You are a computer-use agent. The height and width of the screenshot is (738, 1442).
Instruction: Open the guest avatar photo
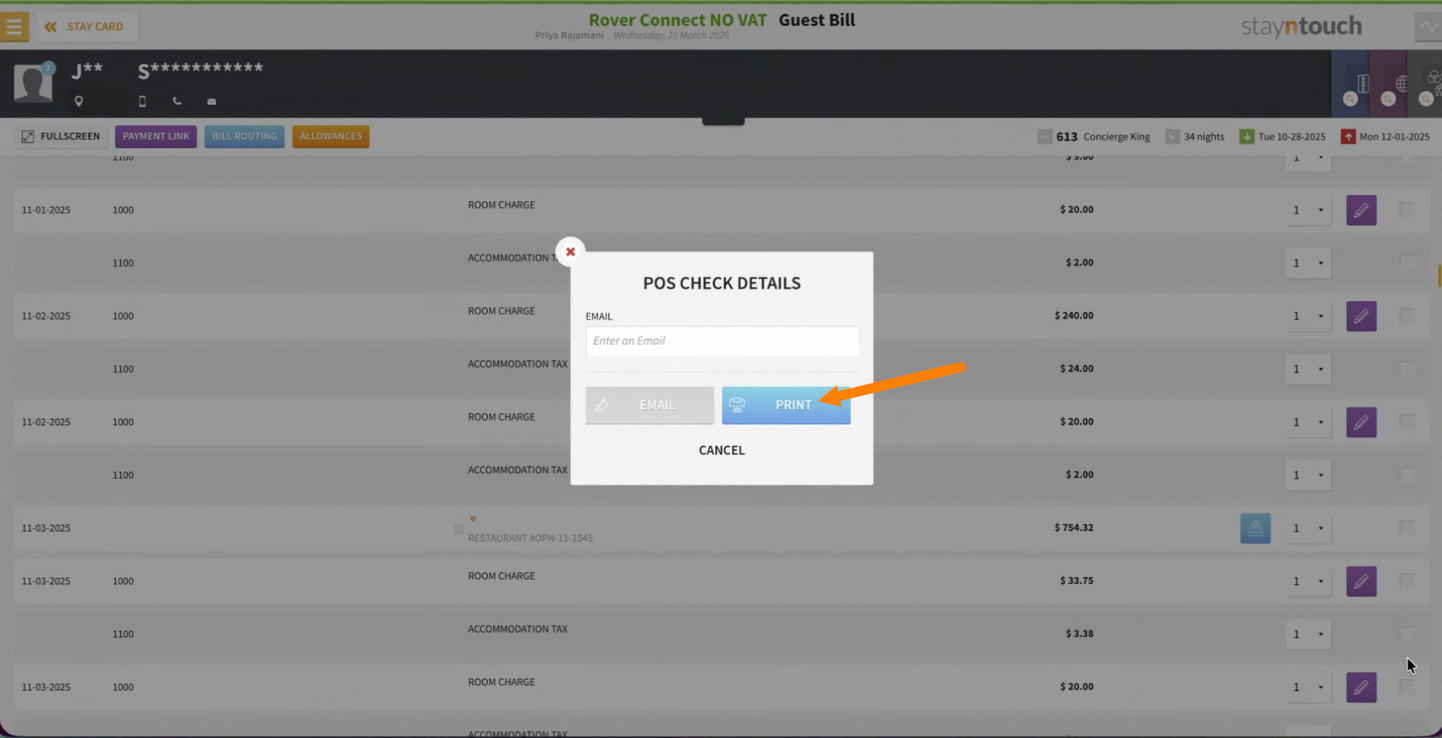[33, 83]
